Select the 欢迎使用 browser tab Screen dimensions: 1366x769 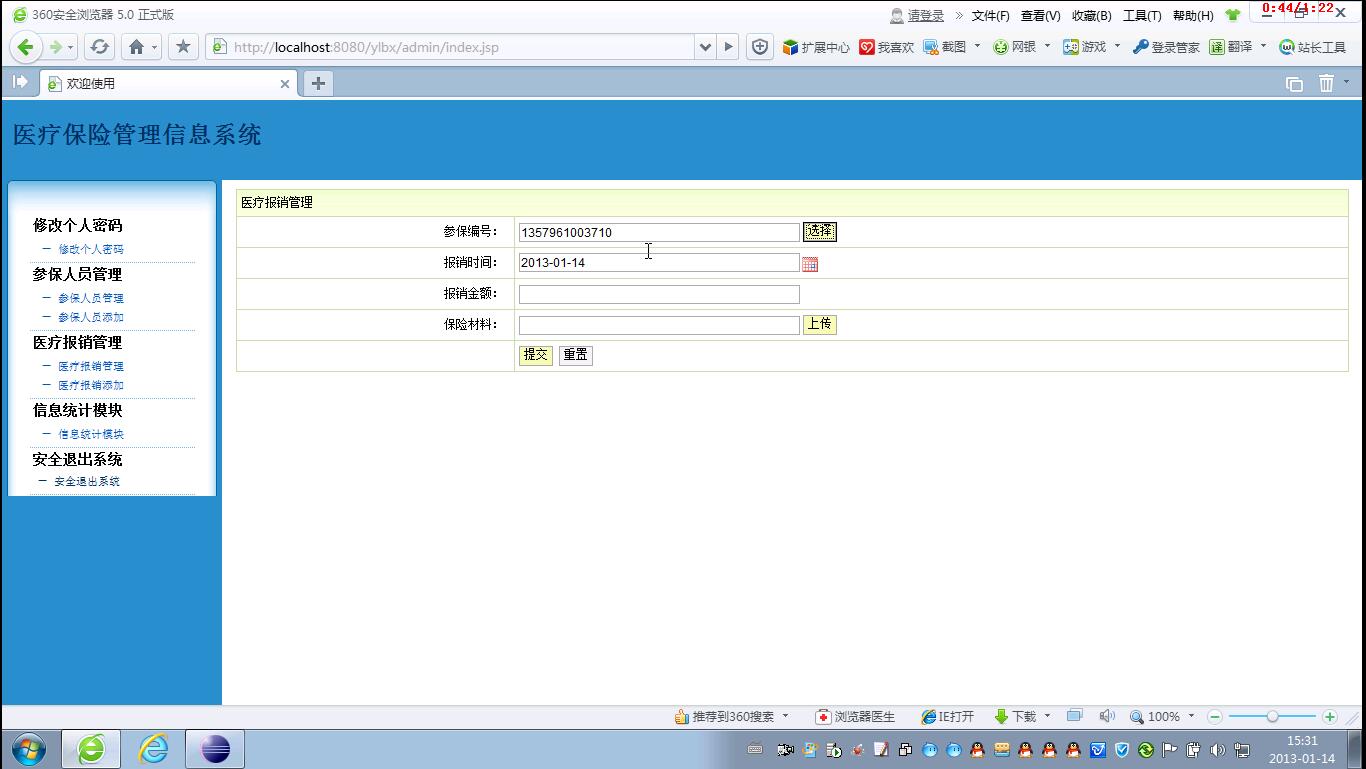click(169, 84)
